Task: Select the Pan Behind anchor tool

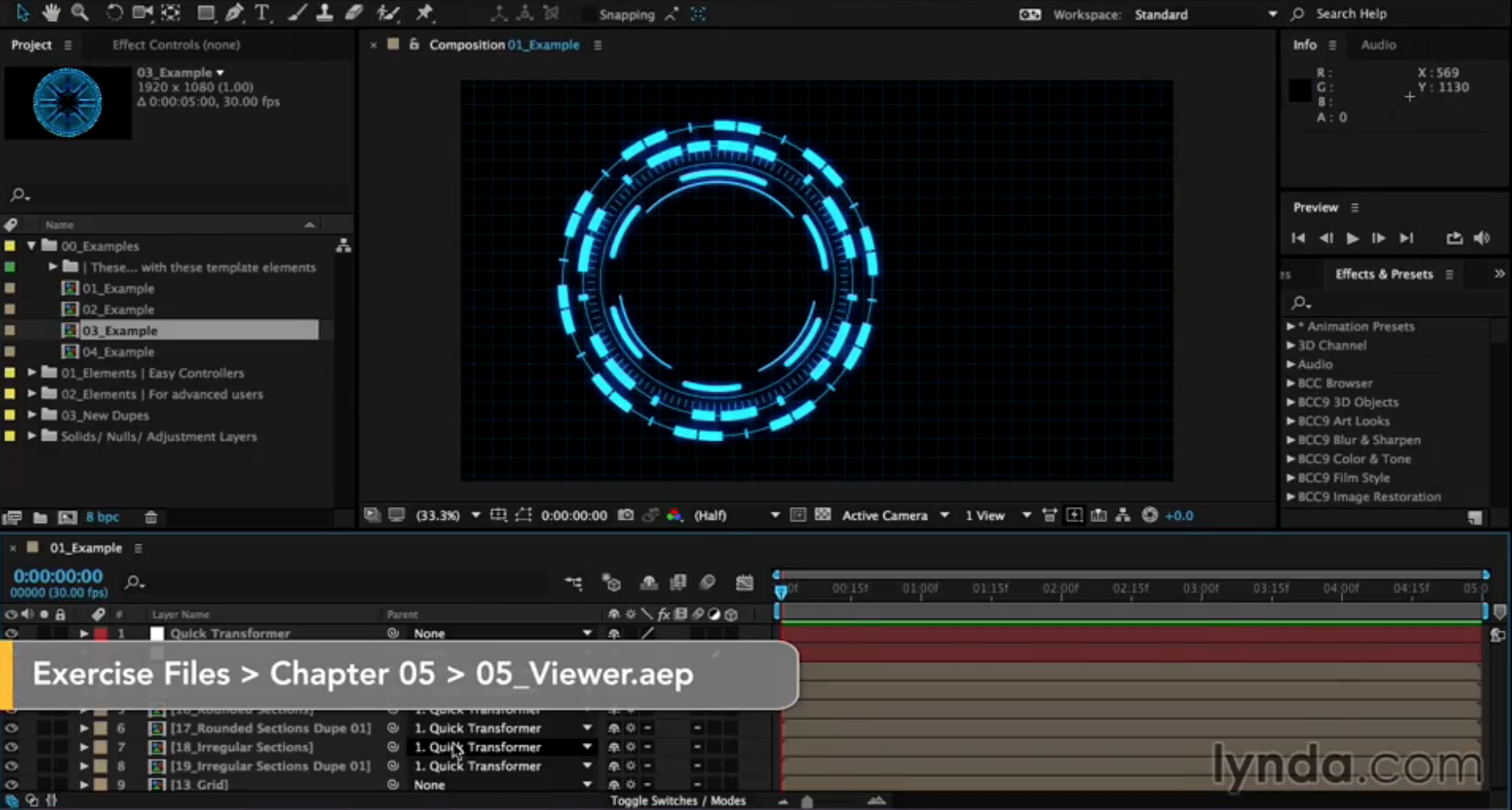Action: (x=171, y=13)
